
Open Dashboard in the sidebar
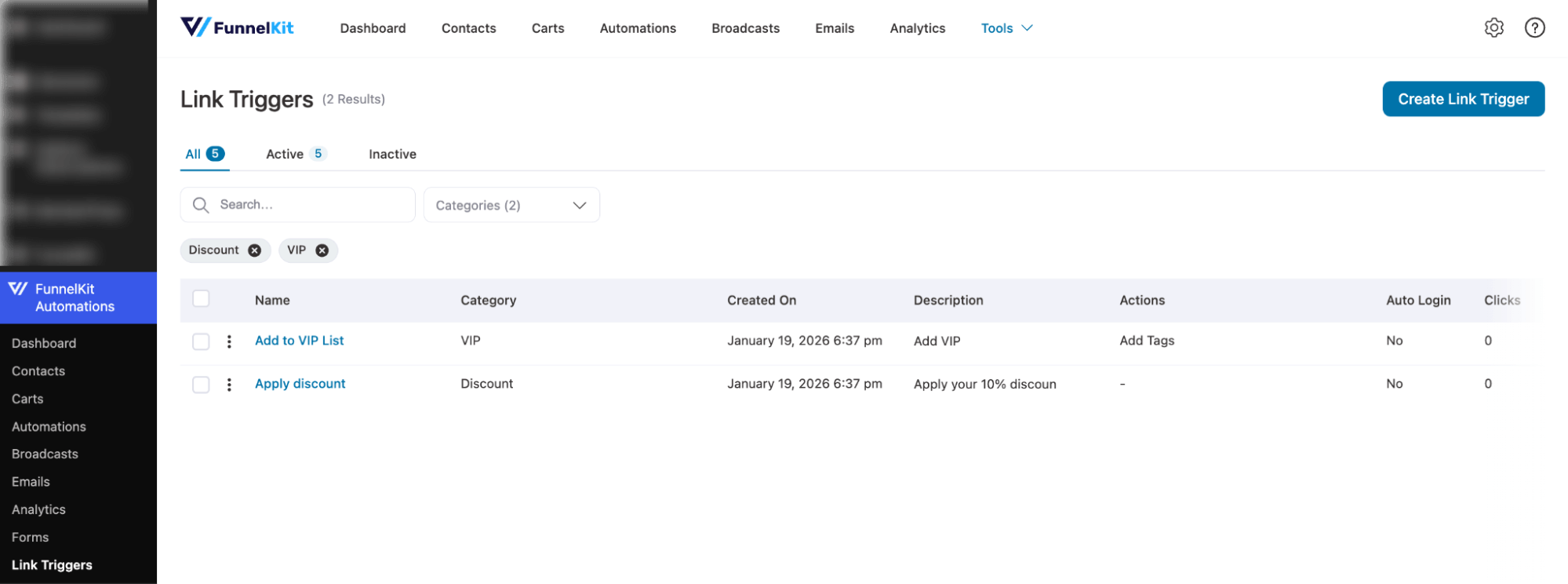(x=44, y=343)
